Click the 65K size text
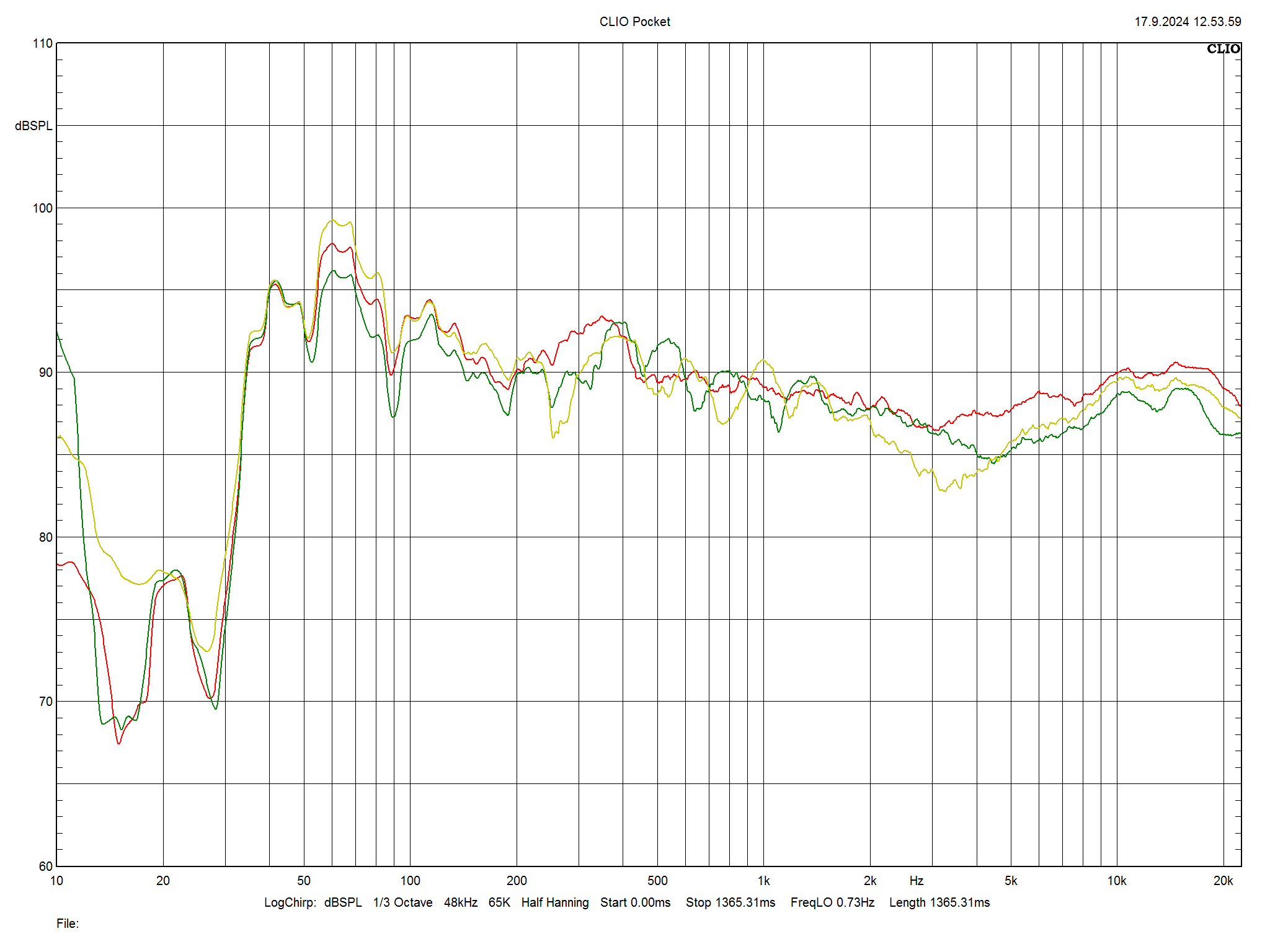The height and width of the screenshot is (952, 1270). 499,902
